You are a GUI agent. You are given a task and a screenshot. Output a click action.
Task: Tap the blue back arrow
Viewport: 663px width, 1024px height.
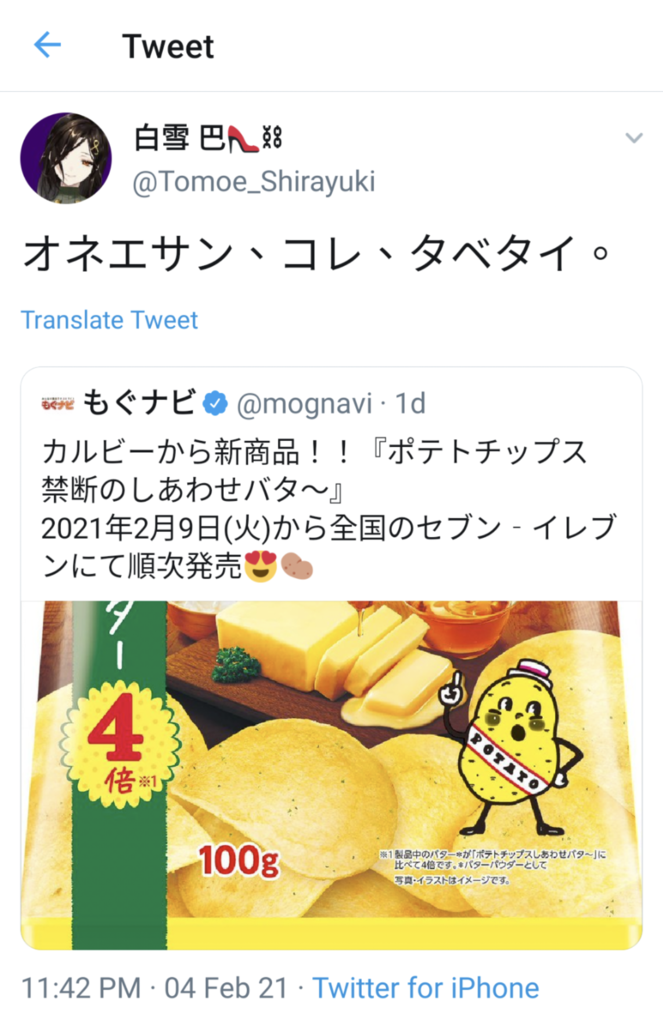[x=47, y=46]
